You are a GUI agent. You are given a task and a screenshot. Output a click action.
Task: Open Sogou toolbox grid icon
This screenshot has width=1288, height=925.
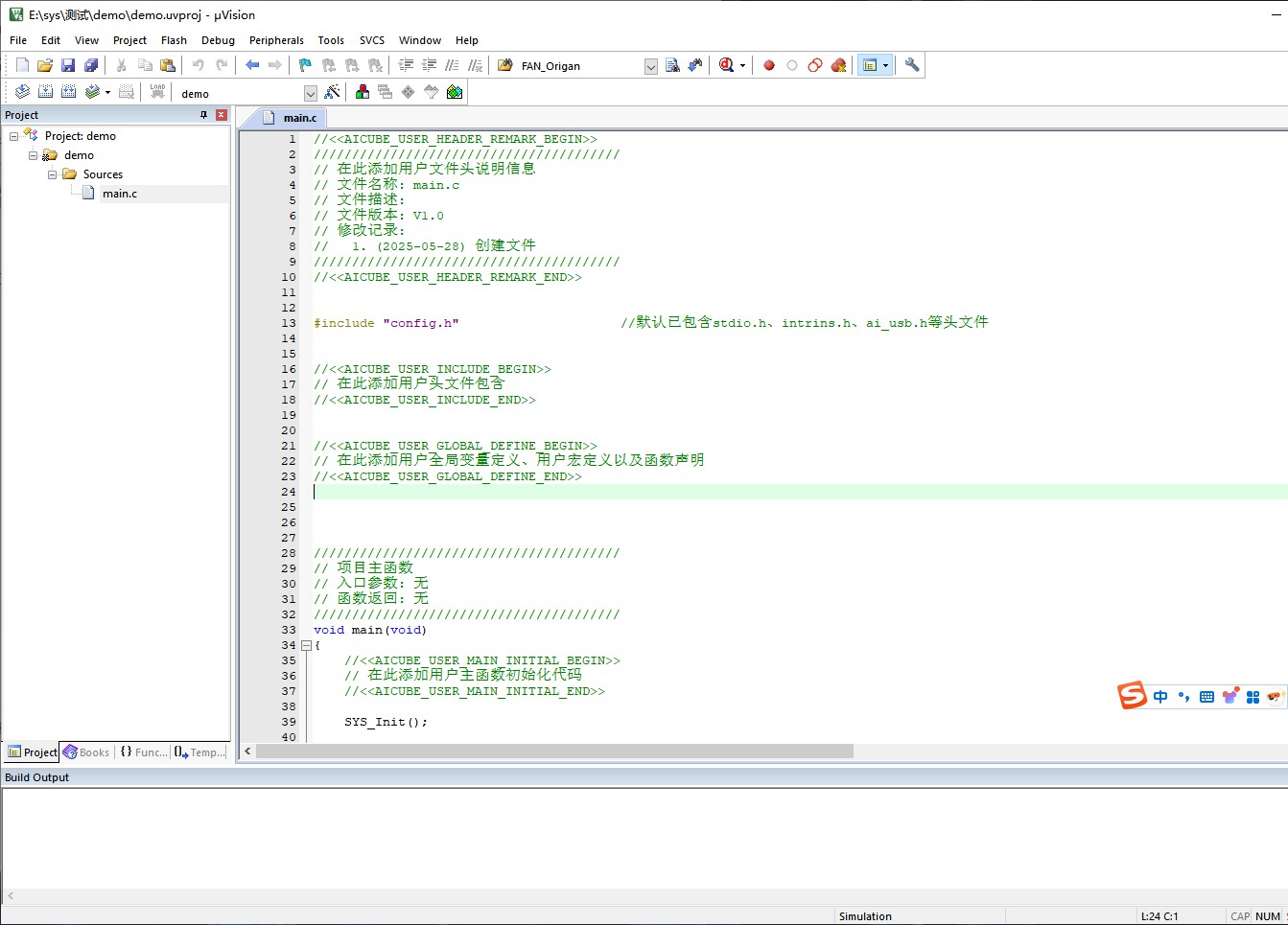pyautogui.click(x=1253, y=697)
